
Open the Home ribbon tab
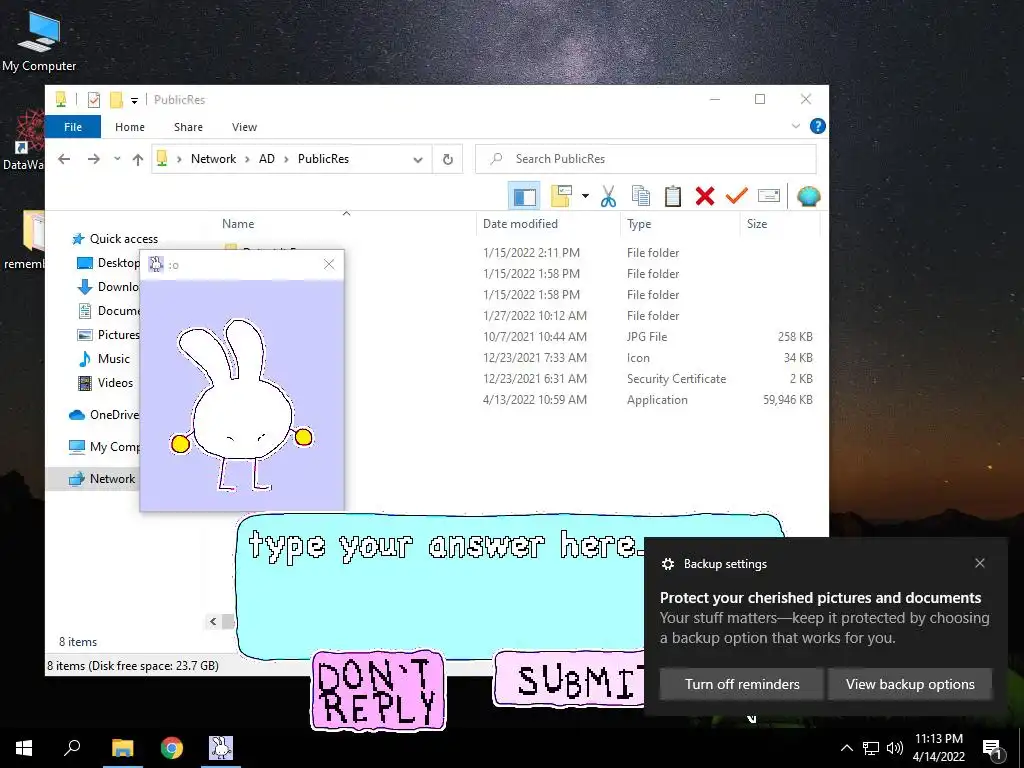[x=130, y=127]
